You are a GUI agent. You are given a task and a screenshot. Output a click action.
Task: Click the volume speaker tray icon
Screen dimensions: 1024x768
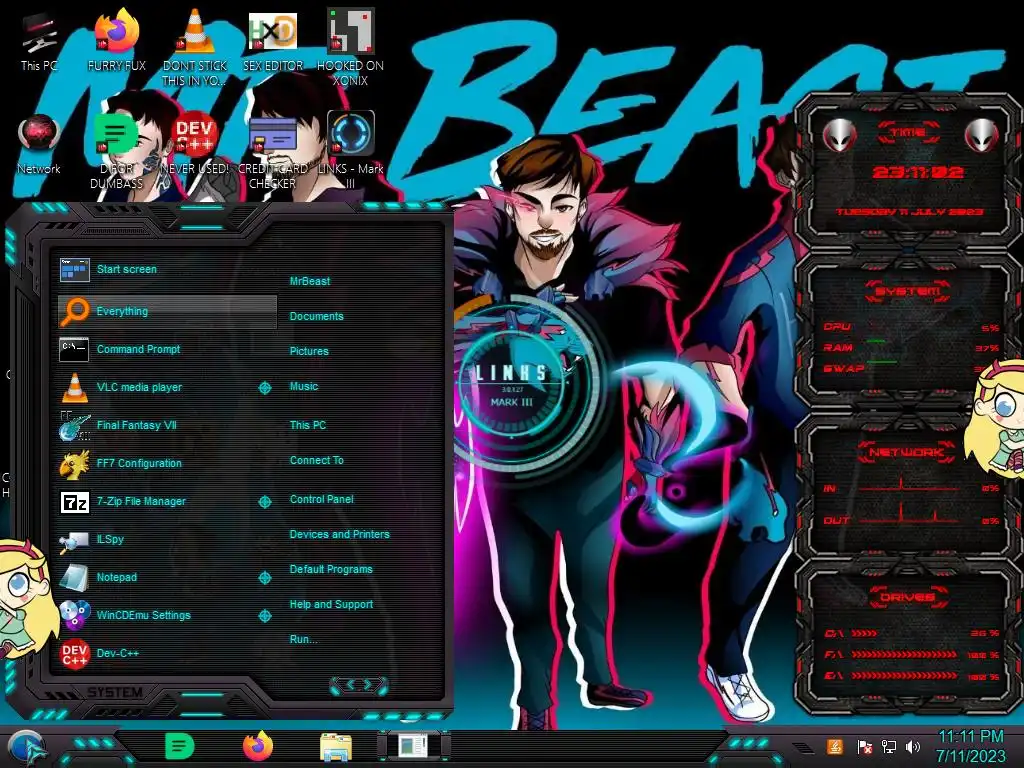pyautogui.click(x=913, y=746)
